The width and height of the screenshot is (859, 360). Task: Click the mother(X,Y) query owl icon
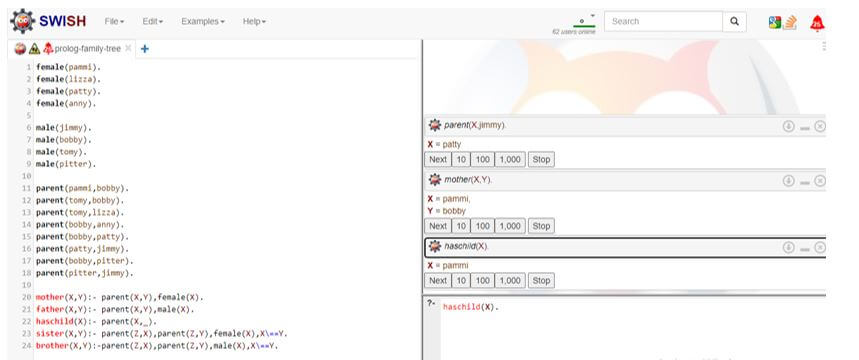[434, 180]
